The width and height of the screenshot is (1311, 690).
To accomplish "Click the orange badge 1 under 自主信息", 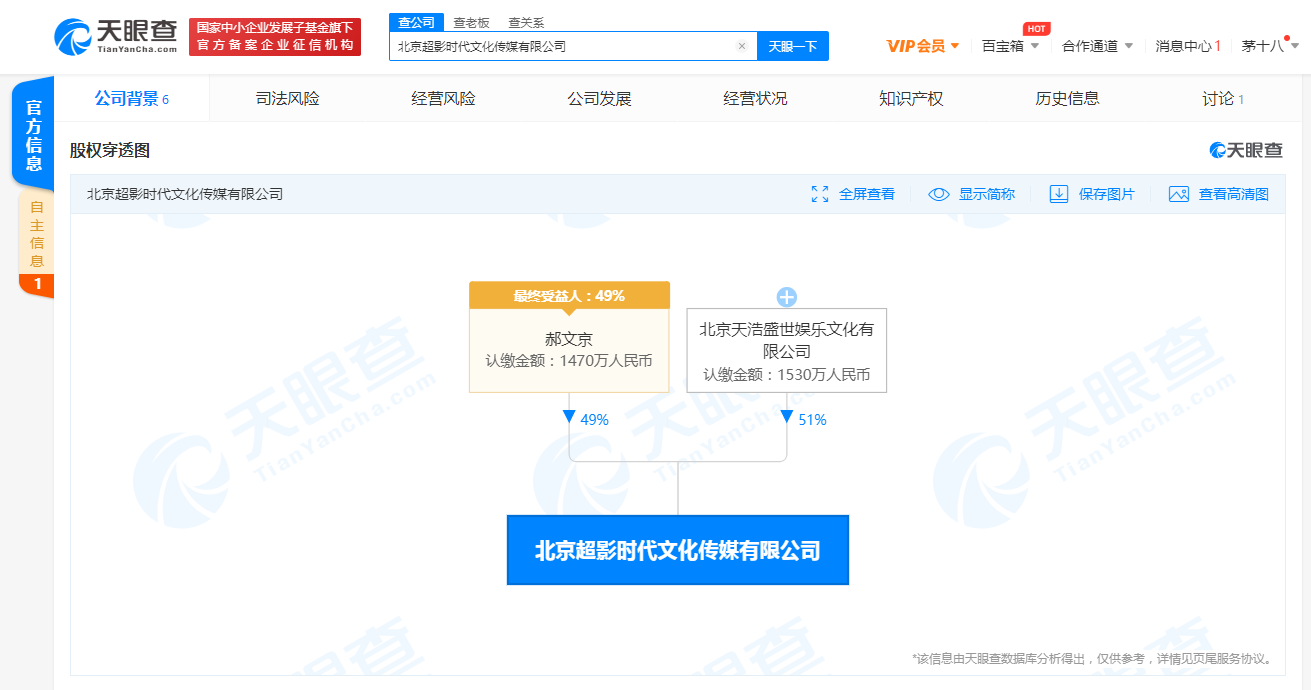I will coord(37,284).
